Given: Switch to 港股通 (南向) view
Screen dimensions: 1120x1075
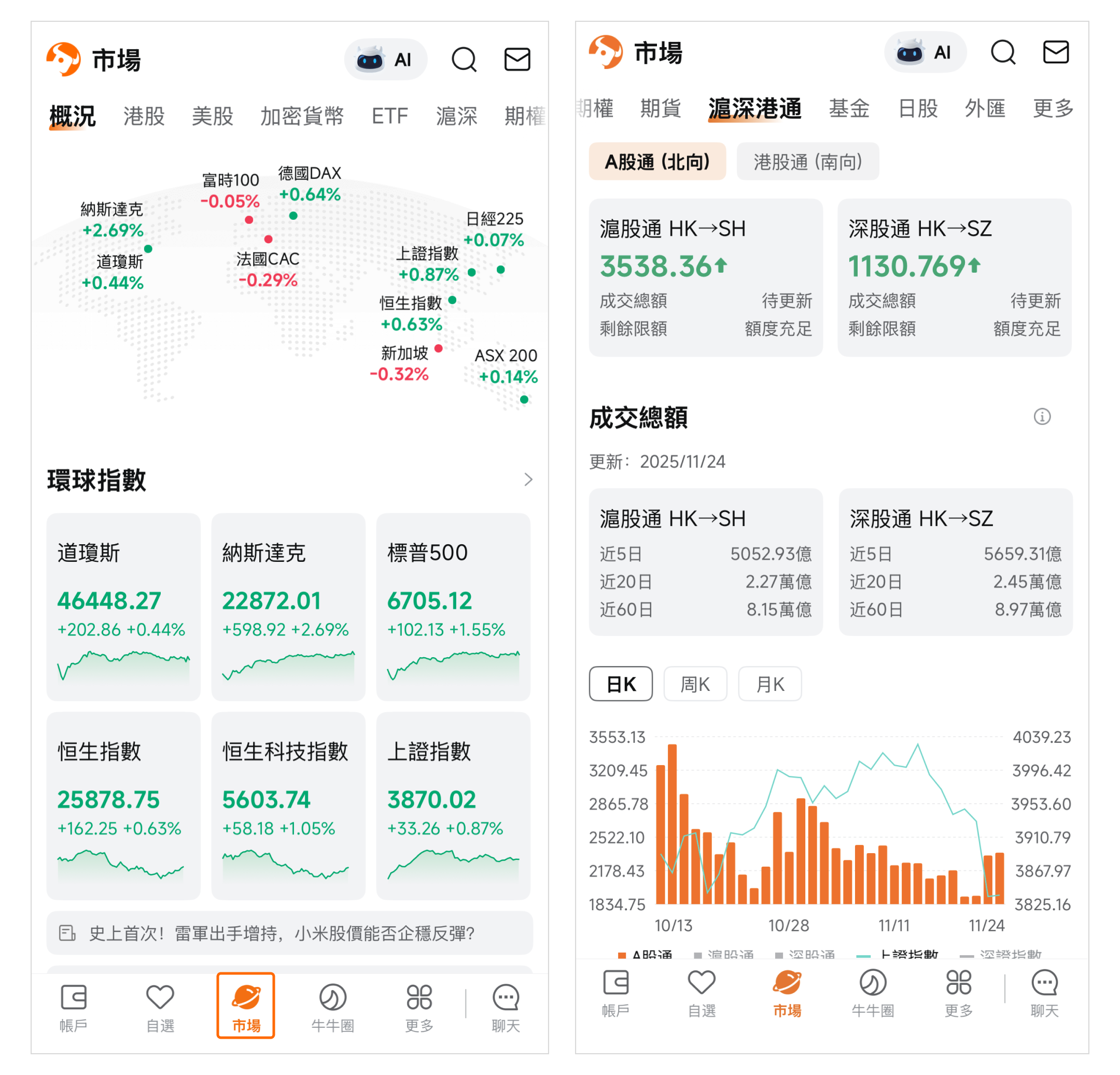Looking at the screenshot, I should click(807, 162).
